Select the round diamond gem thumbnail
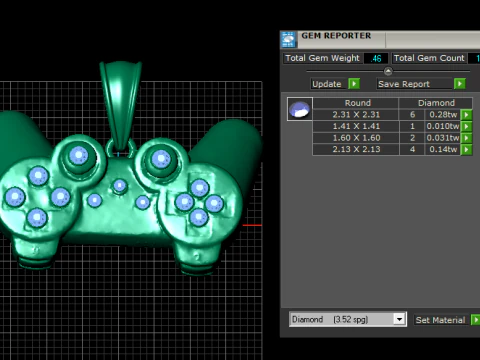 point(300,109)
